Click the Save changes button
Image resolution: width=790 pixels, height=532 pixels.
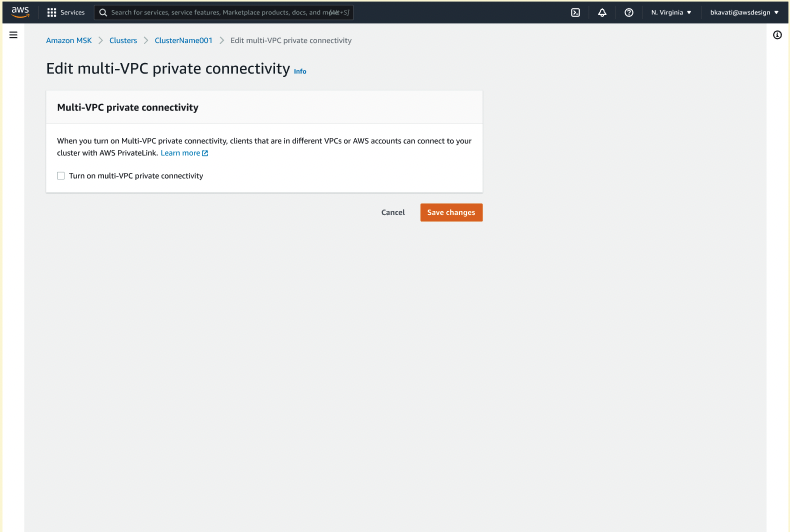point(451,213)
